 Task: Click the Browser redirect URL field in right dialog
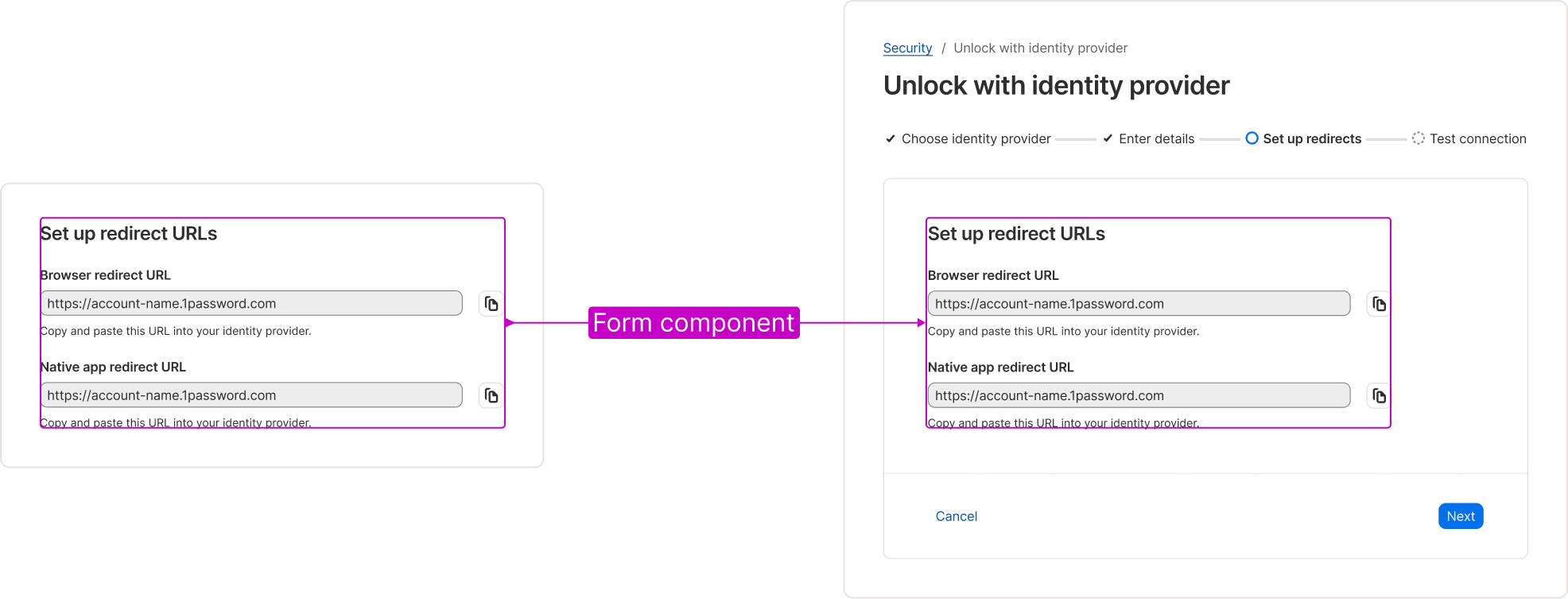[1139, 304]
